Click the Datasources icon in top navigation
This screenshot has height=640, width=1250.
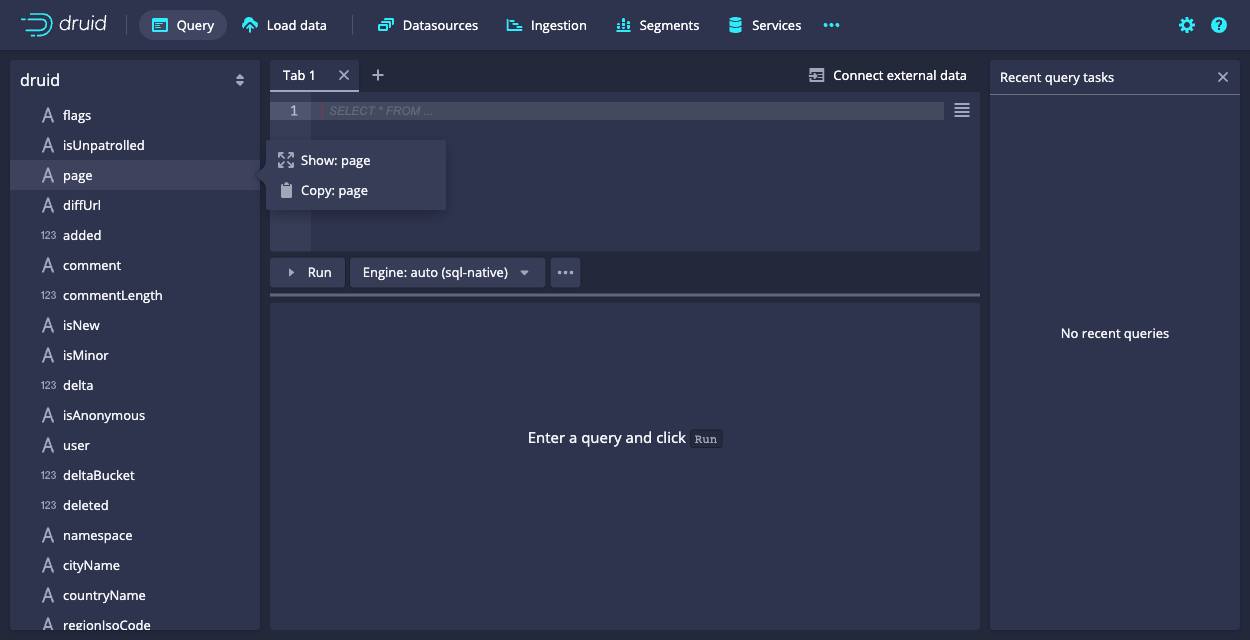(386, 25)
